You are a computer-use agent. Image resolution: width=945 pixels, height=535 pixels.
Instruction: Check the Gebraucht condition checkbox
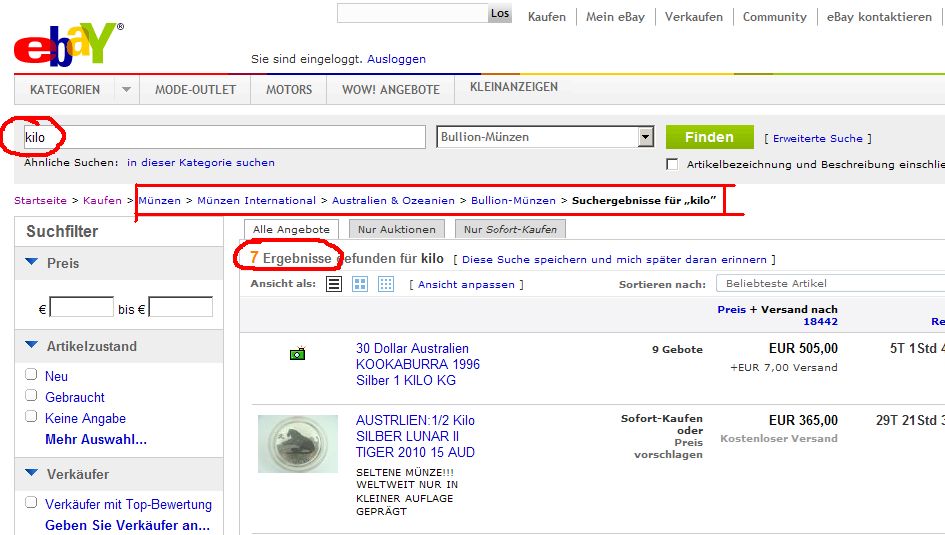(x=31, y=396)
